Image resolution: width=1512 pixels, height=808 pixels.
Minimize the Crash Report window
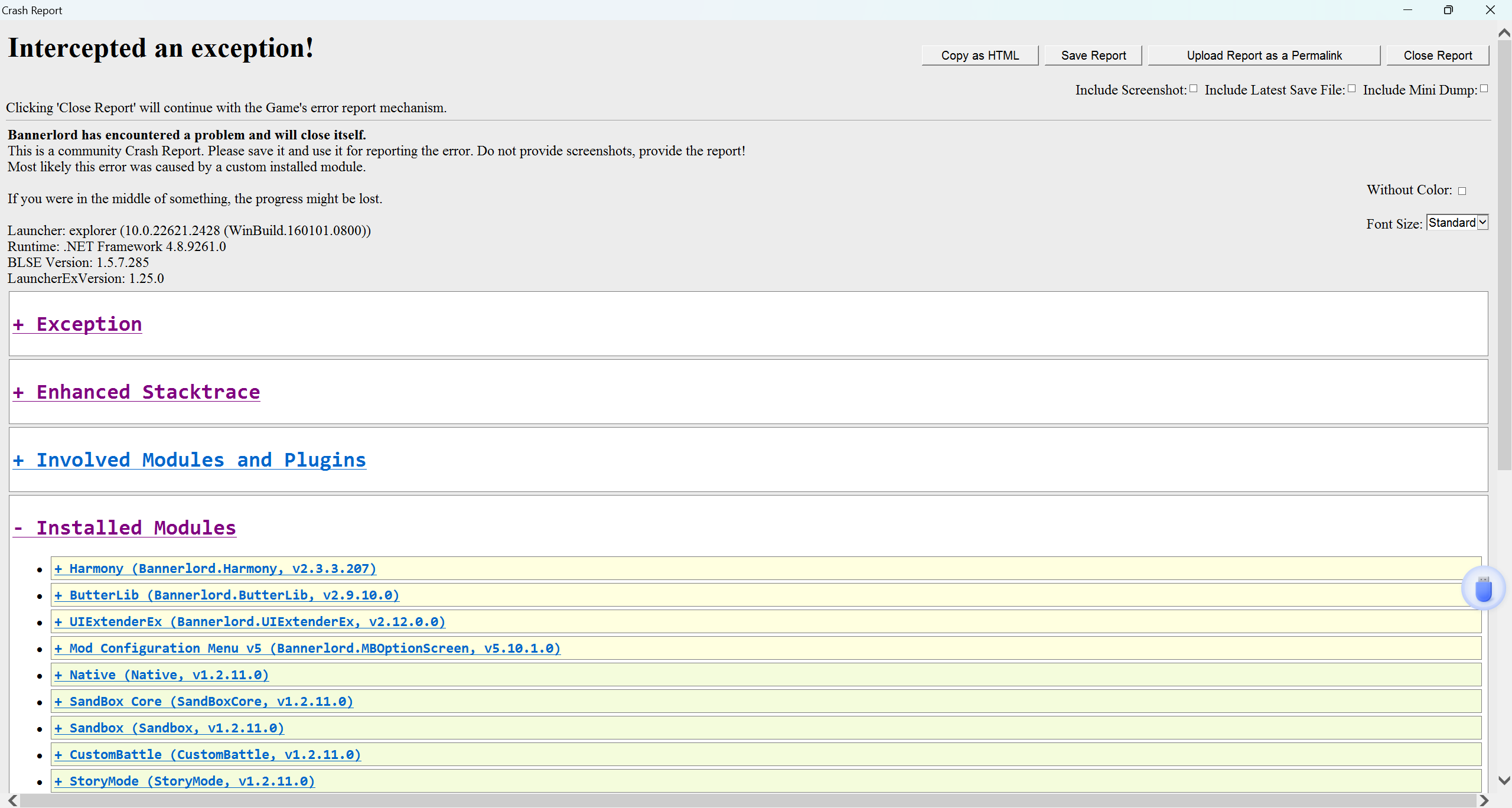1407,10
